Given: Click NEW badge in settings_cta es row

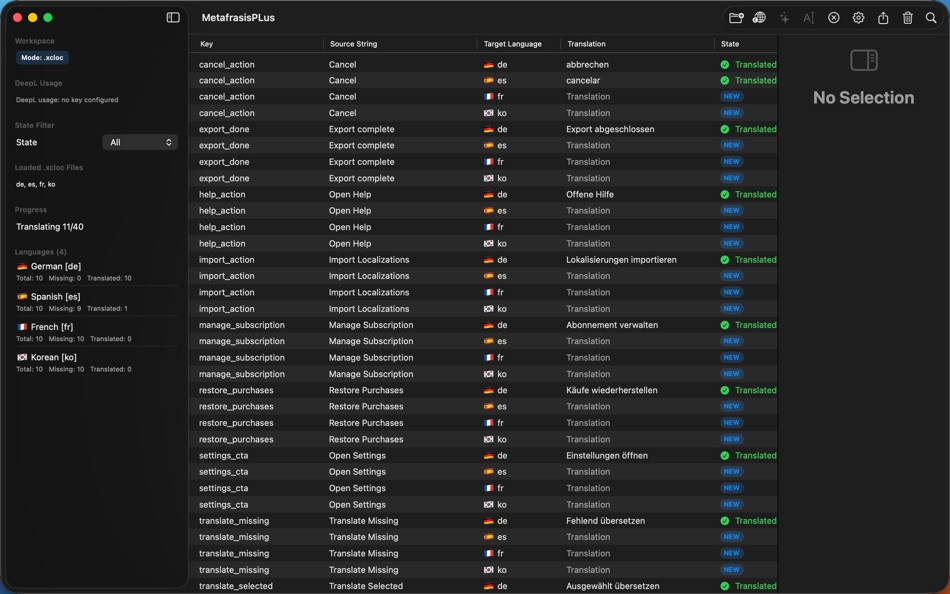Looking at the screenshot, I should [731, 472].
